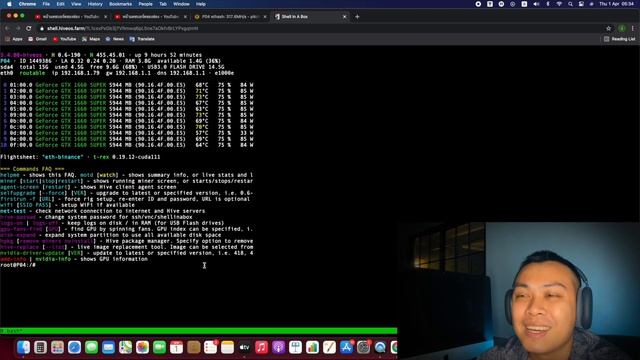Click the Spotlight search icon in menu bar
Screen dimensions: 640x360
(x=570, y=4)
